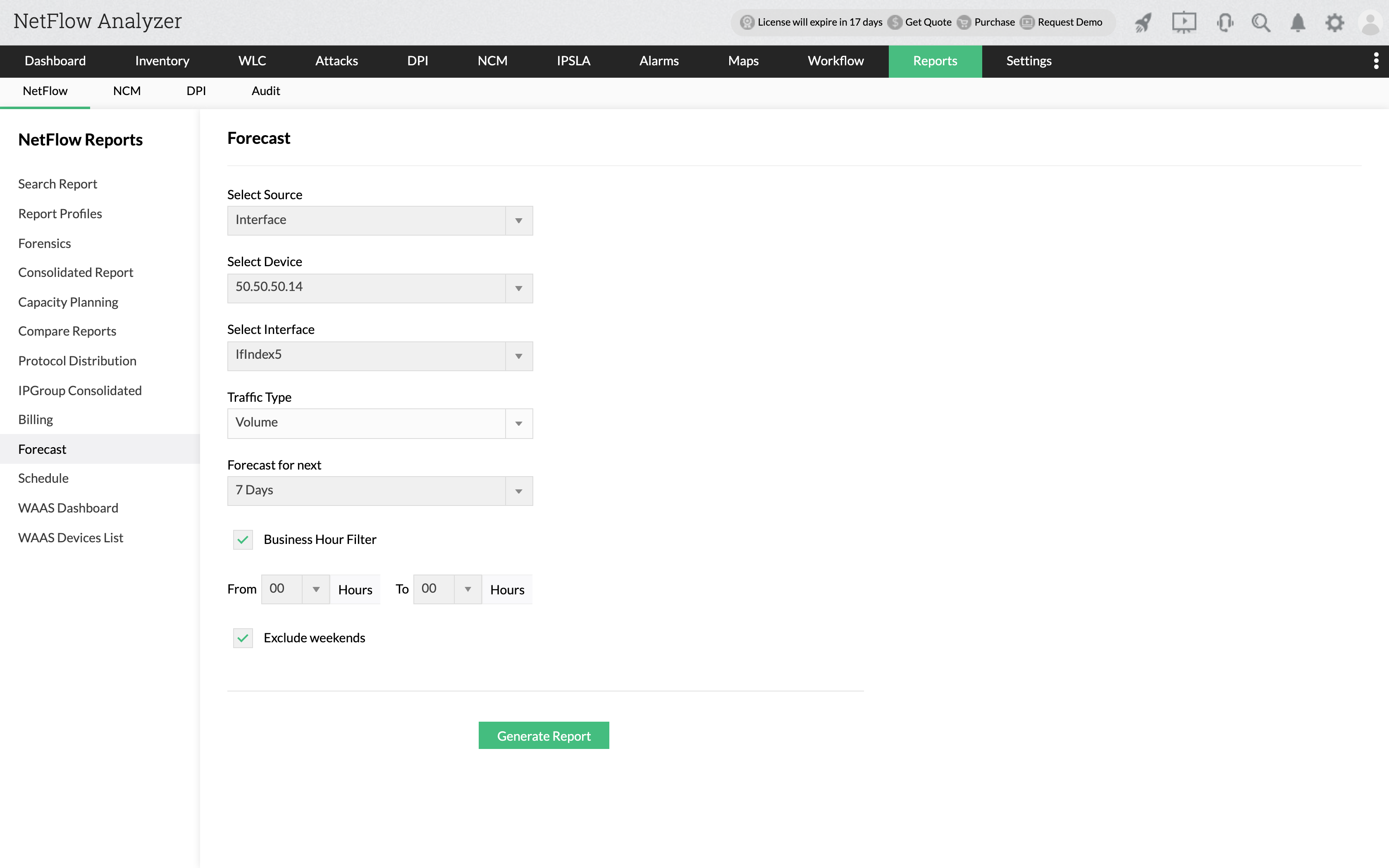Open the presentation/display icon

click(1183, 22)
